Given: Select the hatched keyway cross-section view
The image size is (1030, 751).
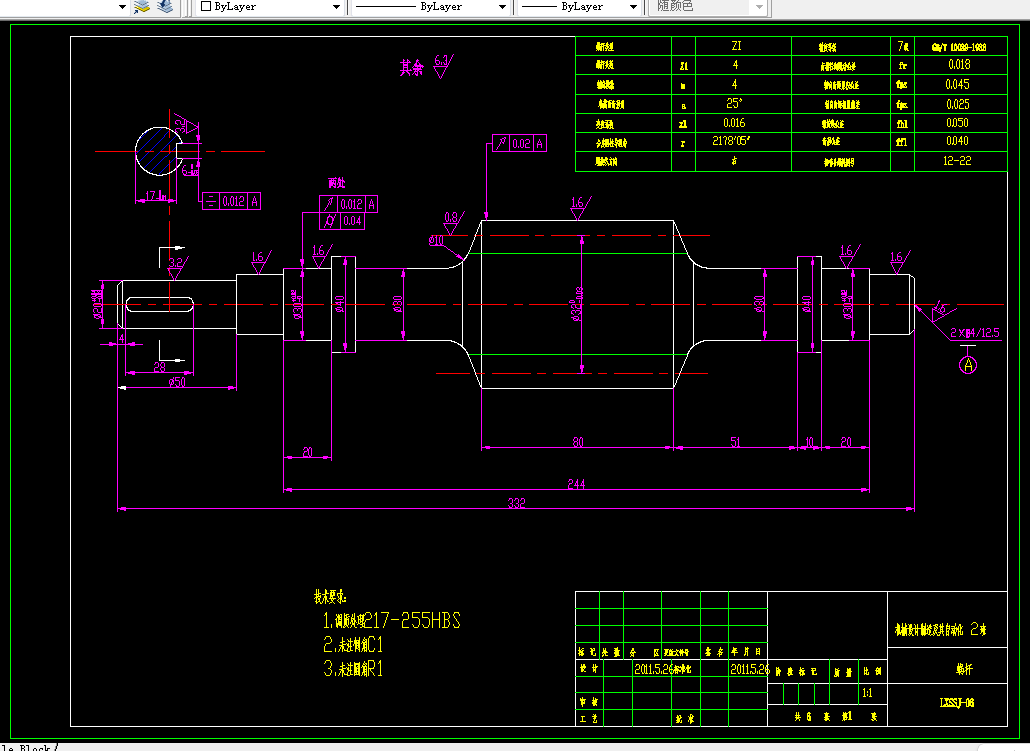Looking at the screenshot, I should [x=158, y=152].
